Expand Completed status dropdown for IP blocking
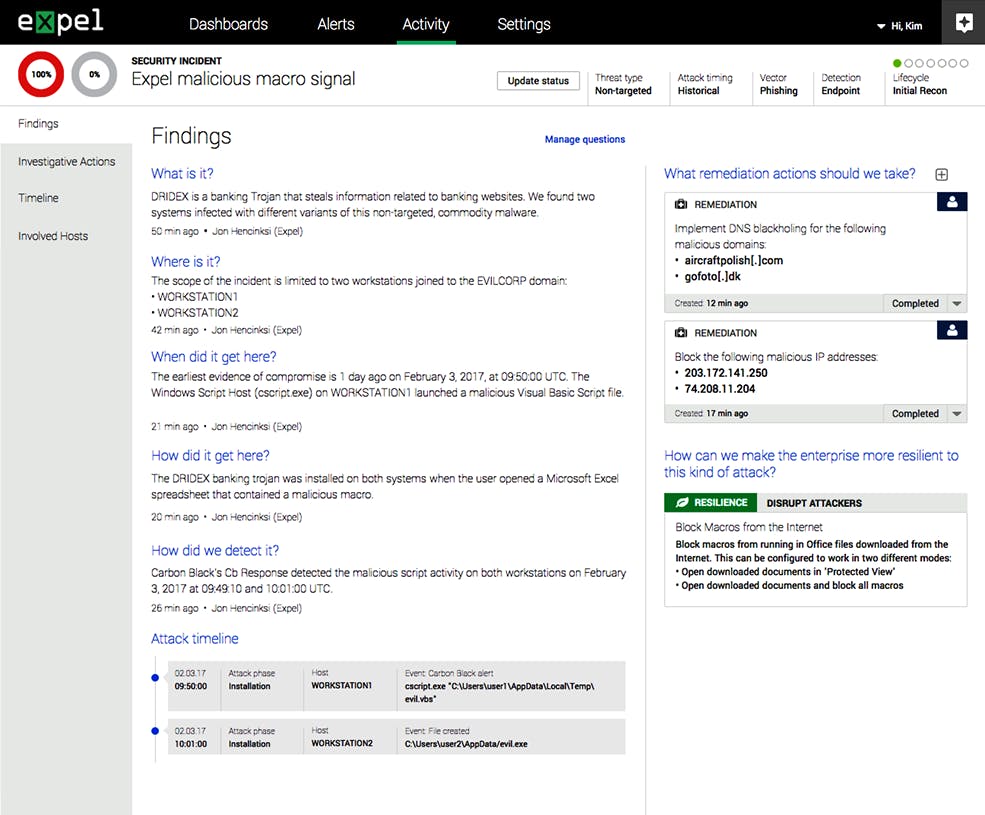This screenshot has width=985, height=815. pos(957,413)
